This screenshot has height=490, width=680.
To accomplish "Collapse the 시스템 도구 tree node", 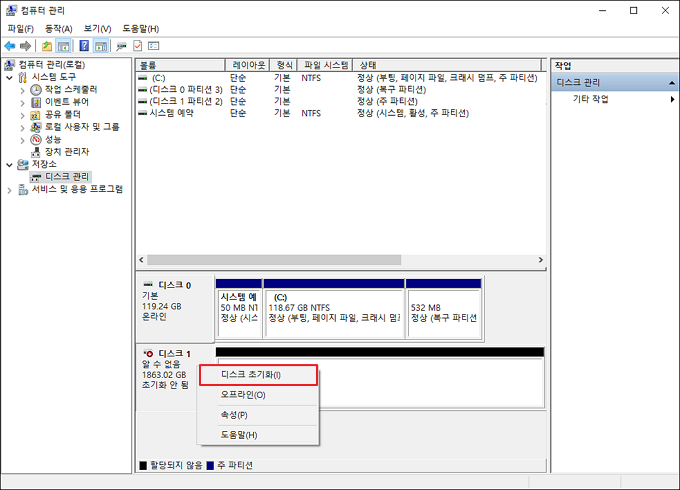I will (10, 78).
